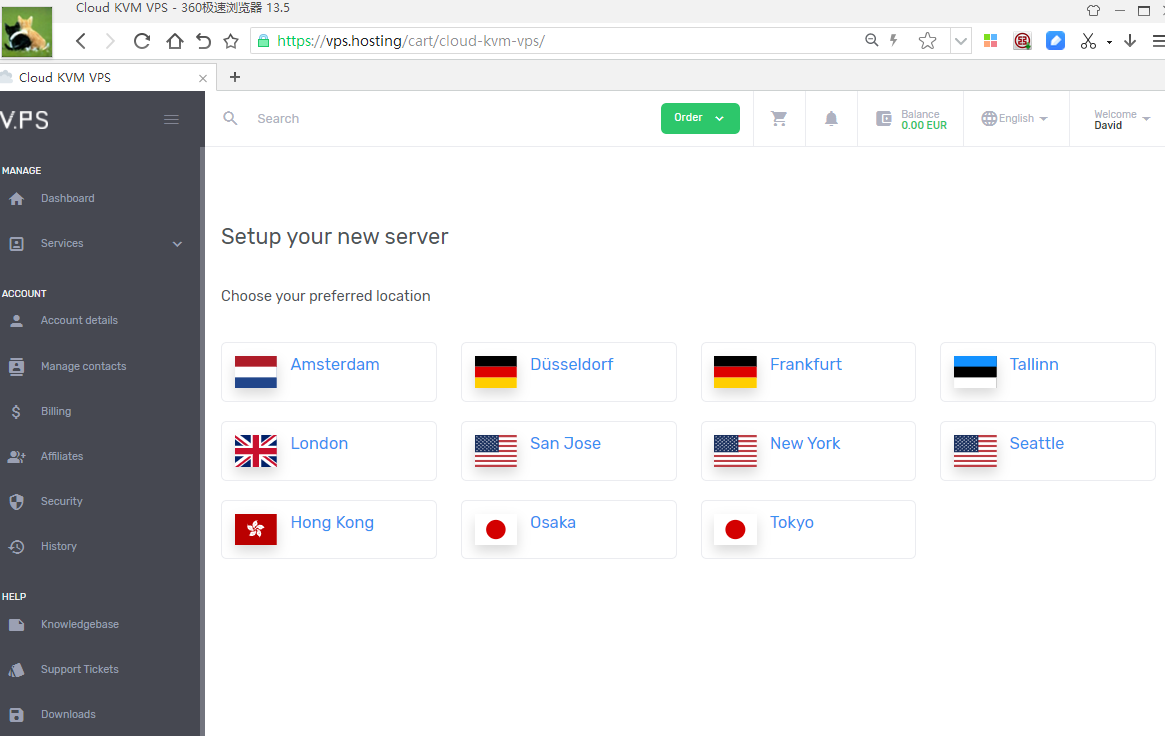Click the zoom magnifier icon in address bar
This screenshot has width=1165, height=736.
click(872, 40)
